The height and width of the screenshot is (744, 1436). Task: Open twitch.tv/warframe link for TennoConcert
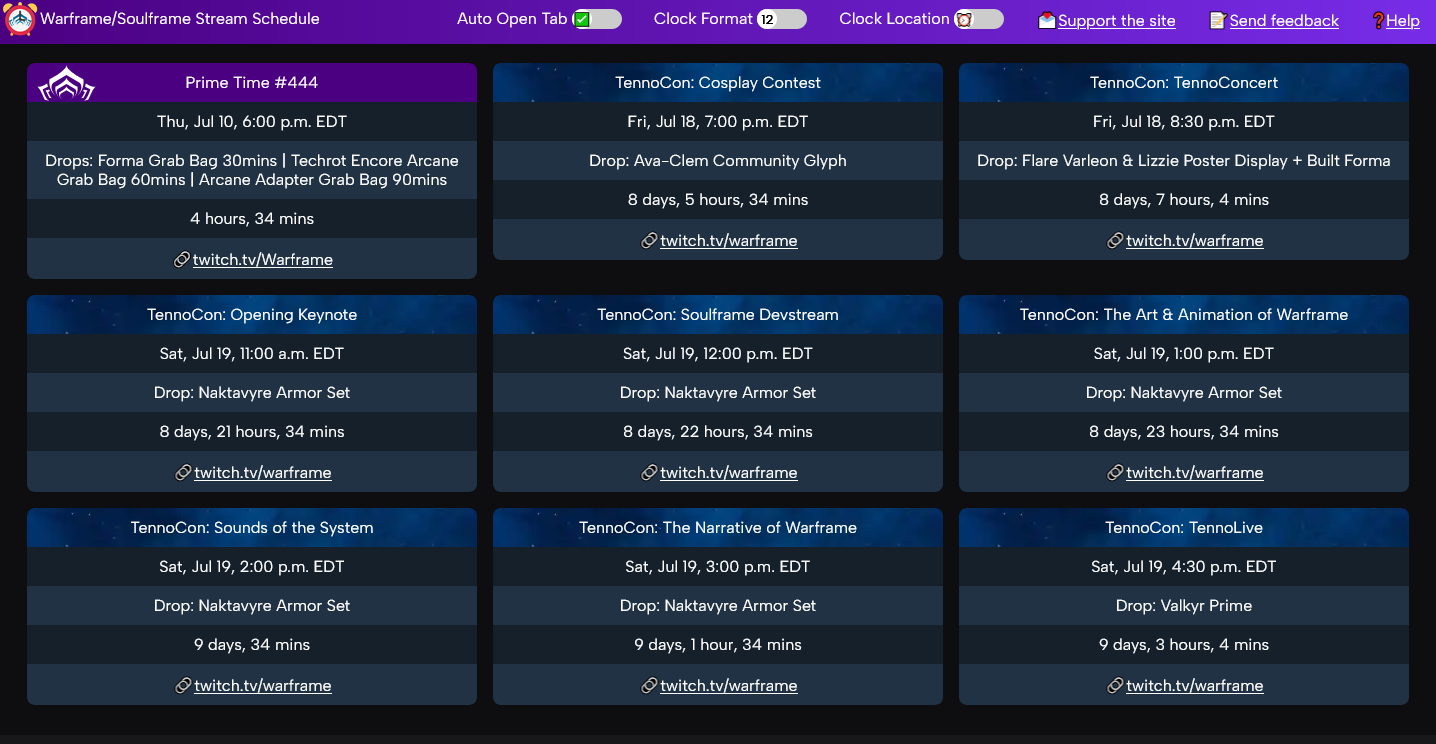pos(1195,240)
